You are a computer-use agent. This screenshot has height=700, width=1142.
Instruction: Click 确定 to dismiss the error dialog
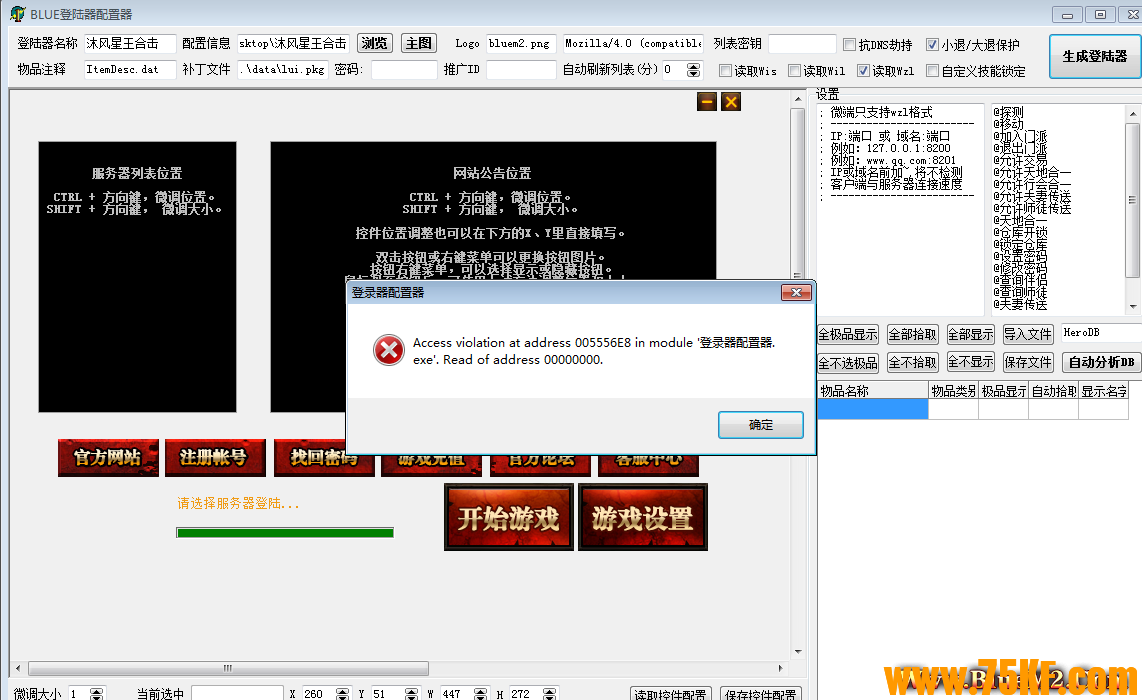click(x=761, y=425)
